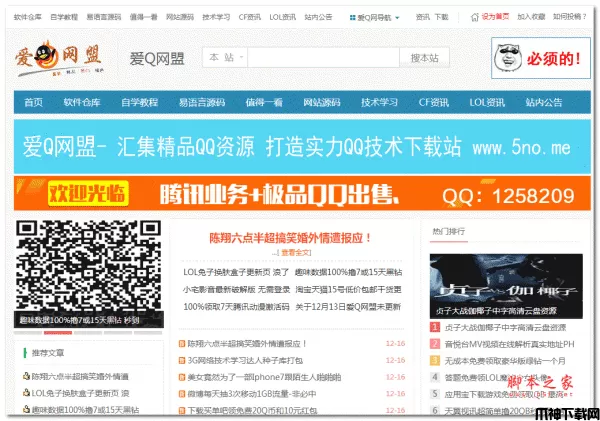Click the 爱Q网盟 penguin logo
This screenshot has height=421, width=600.
tap(59, 59)
